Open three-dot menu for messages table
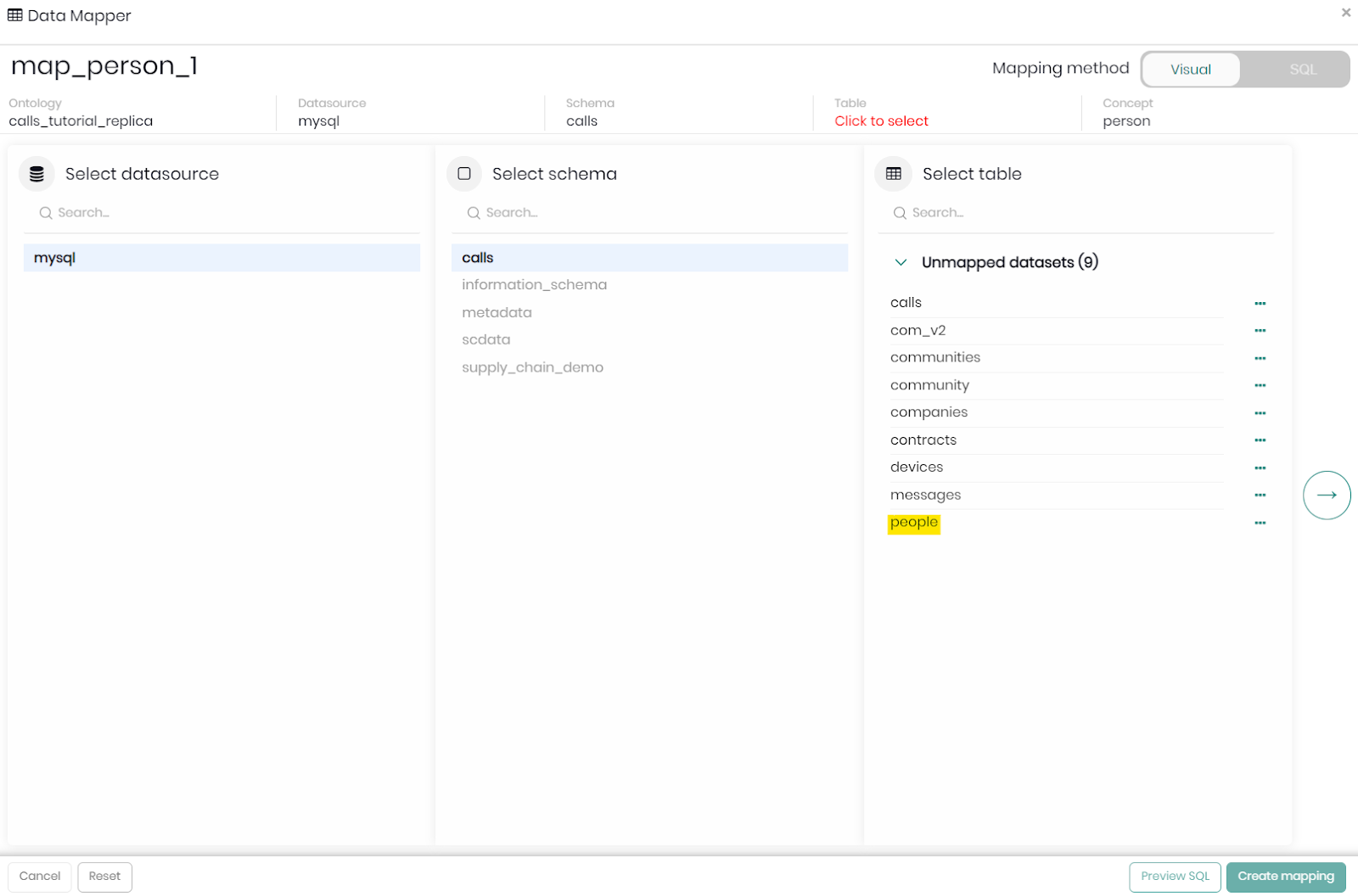 click(x=1260, y=495)
